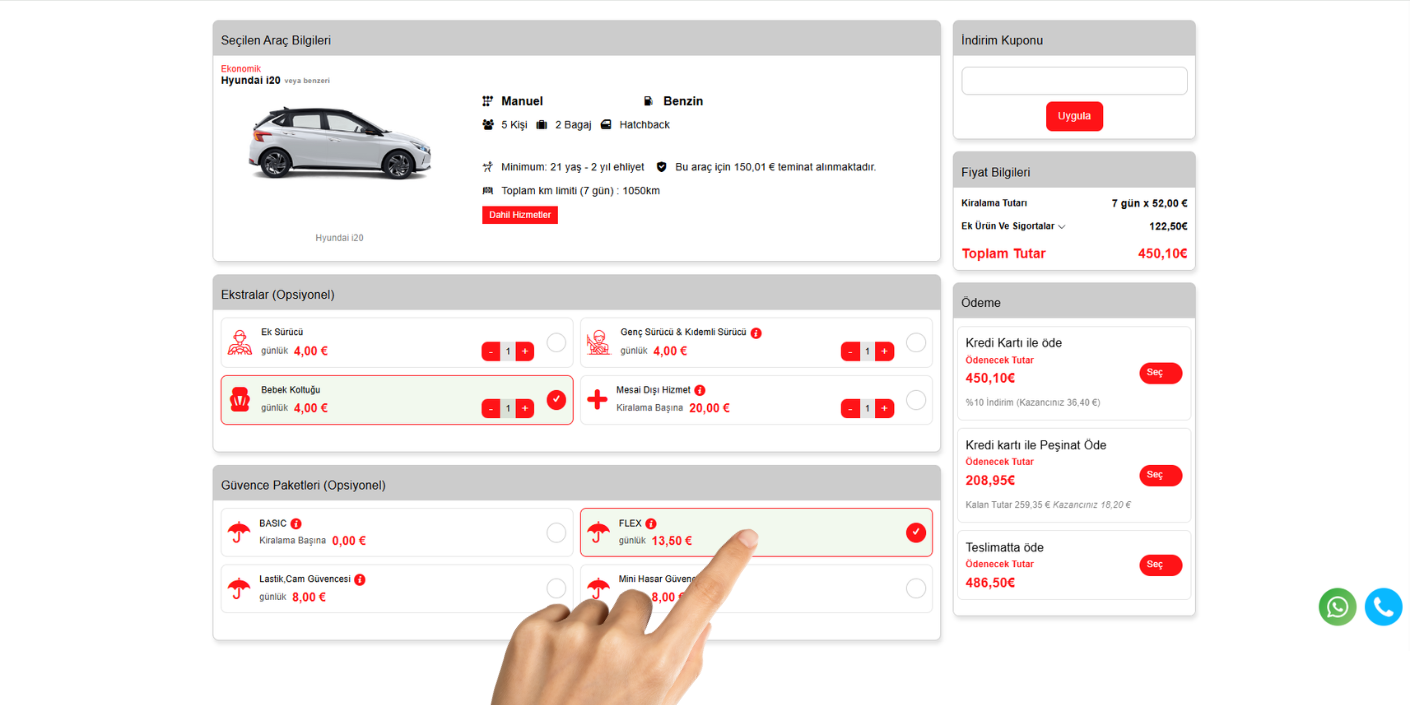Viewport: 1410px width, 705px height.
Task: Deselect the checked Bebek Koltuğu option
Action: tap(556, 400)
